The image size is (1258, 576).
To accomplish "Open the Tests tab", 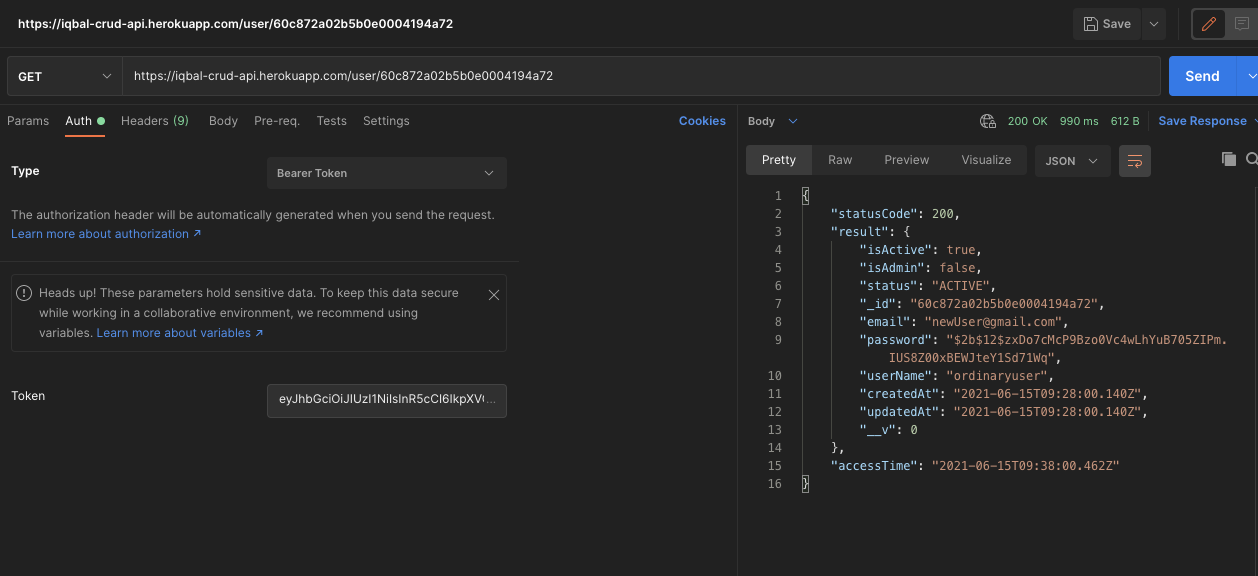I will click(x=331, y=121).
